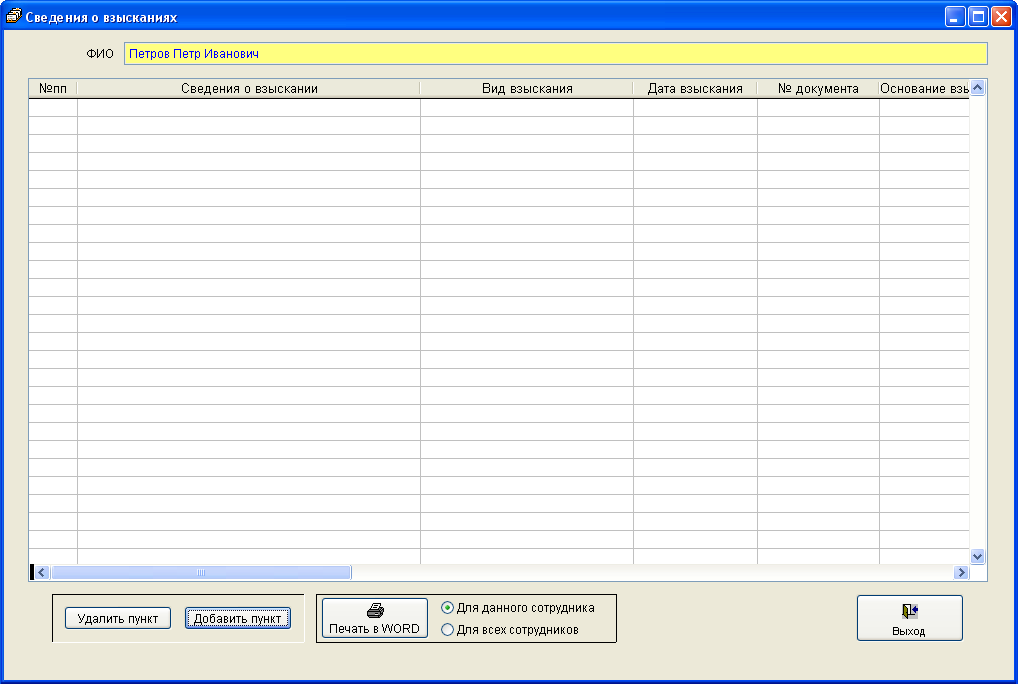Select Для всех сотрудников radio option

click(510, 629)
